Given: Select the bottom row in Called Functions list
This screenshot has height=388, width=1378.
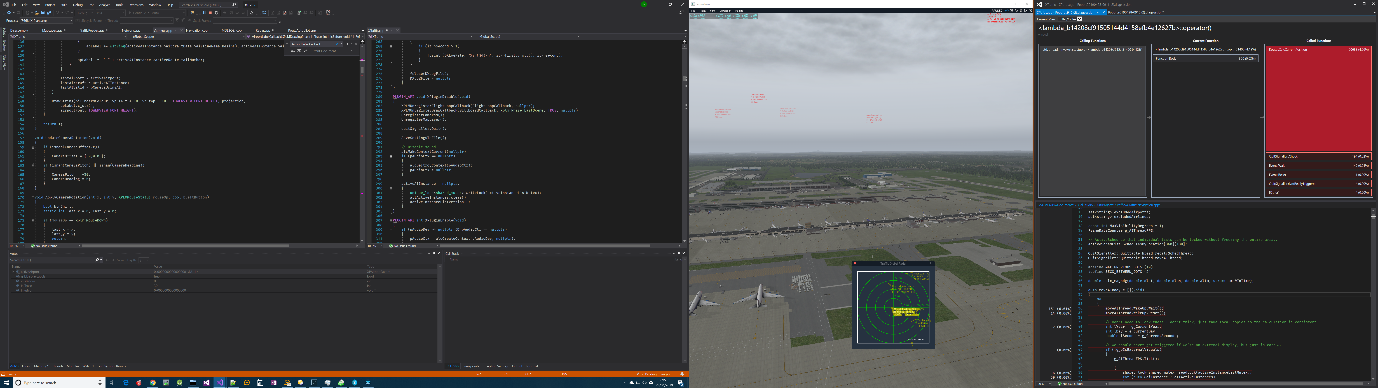Looking at the screenshot, I should 1319,192.
